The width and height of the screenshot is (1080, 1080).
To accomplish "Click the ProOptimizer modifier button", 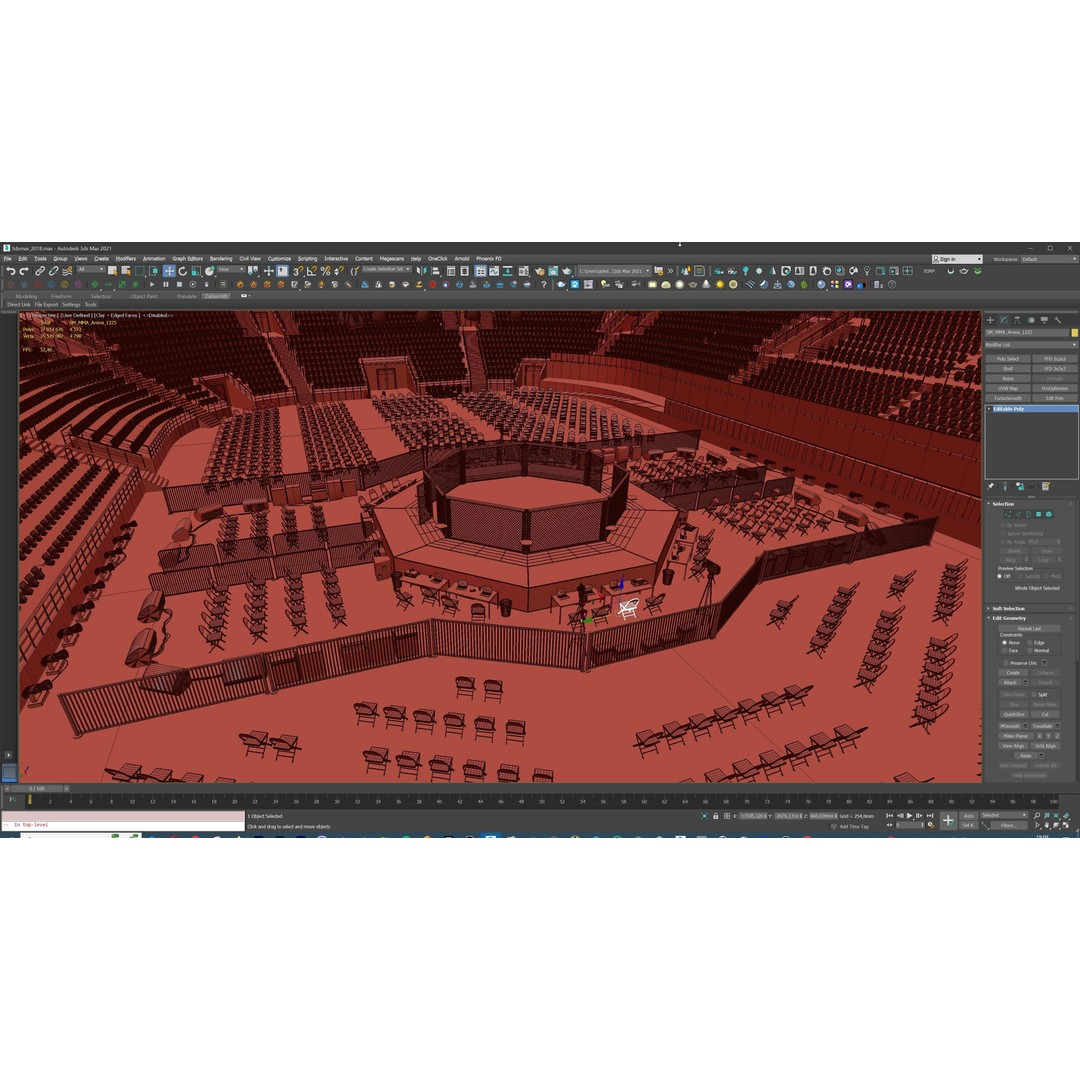I will click(x=1055, y=388).
